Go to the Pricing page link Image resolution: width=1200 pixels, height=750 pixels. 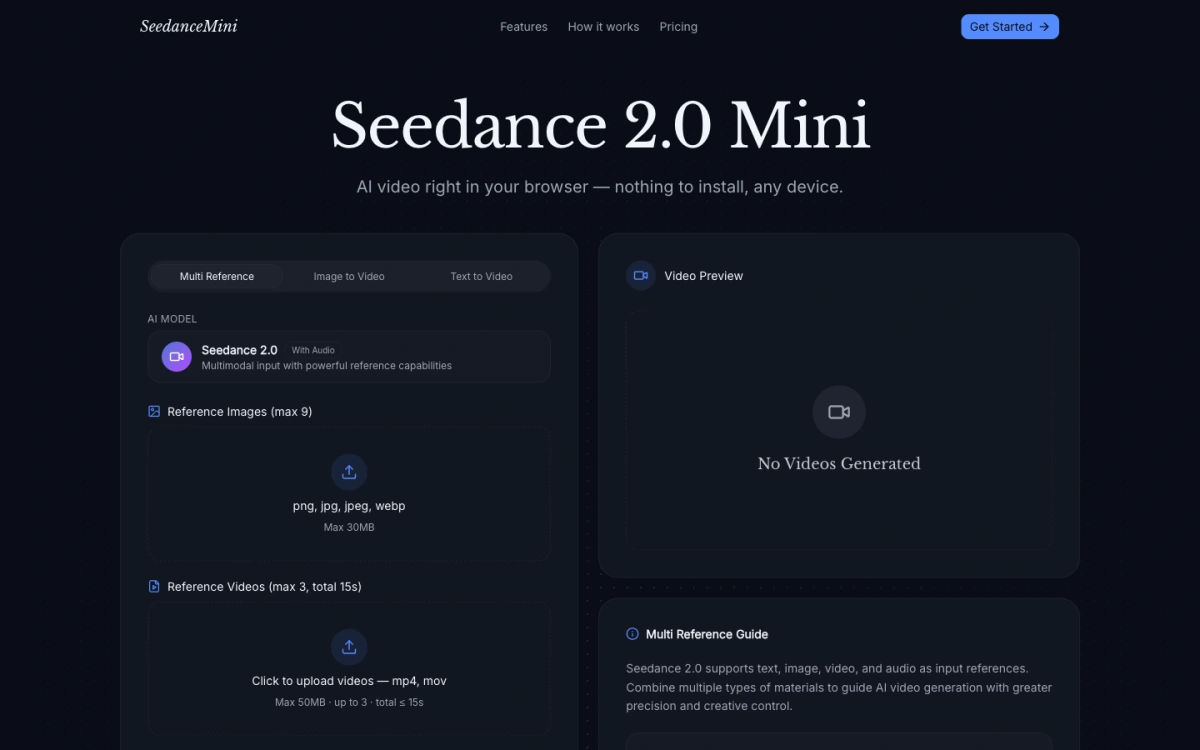click(x=678, y=27)
